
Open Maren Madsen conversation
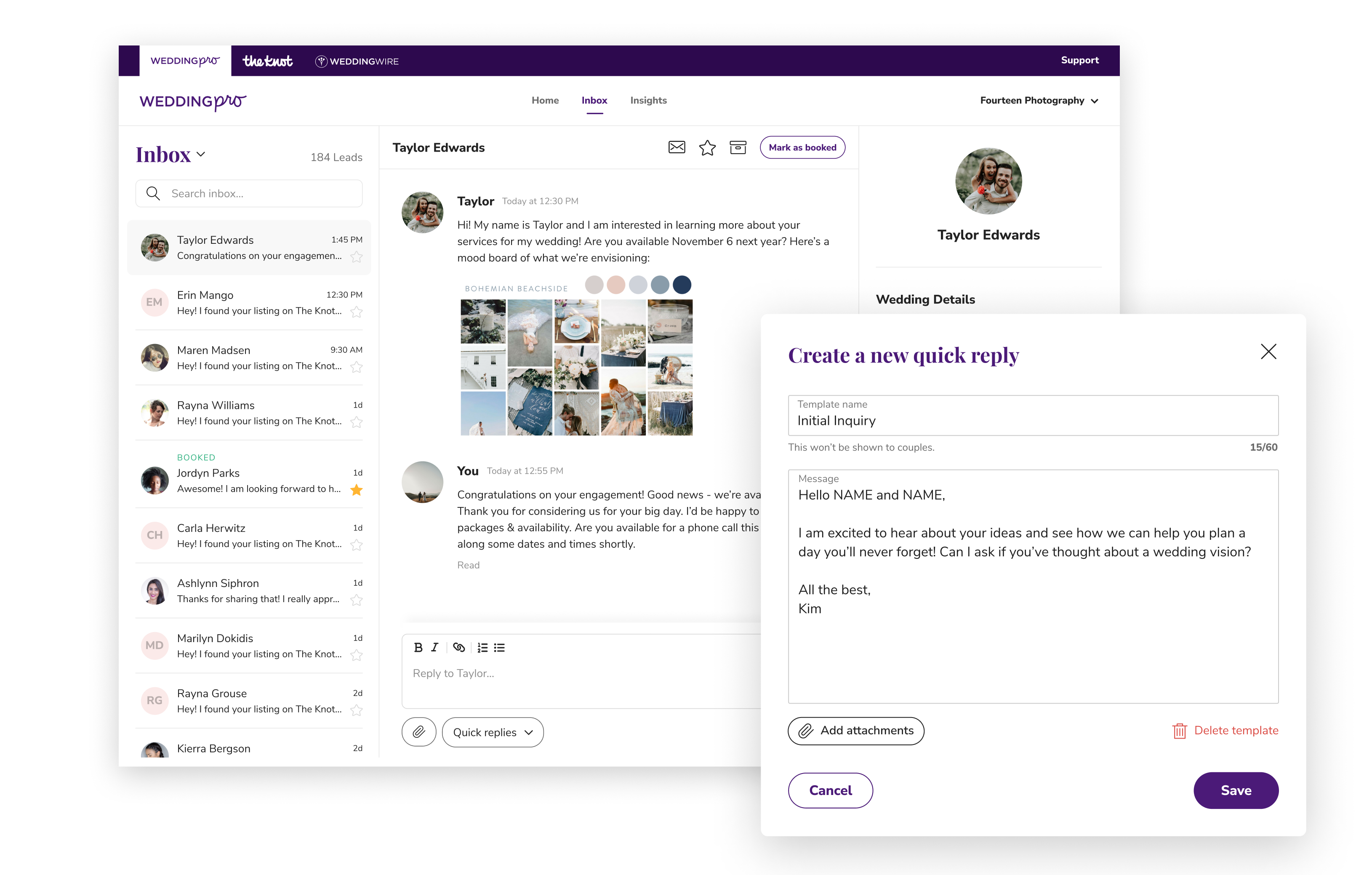[x=249, y=357]
